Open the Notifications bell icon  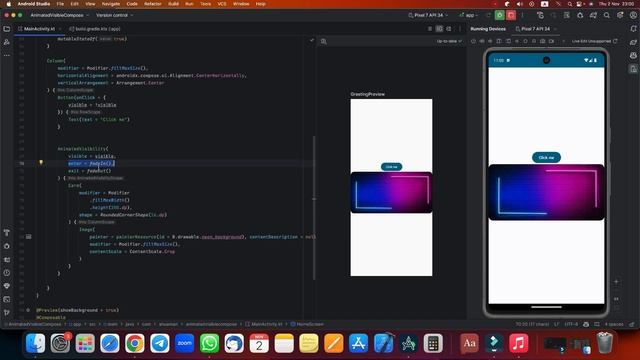pyautogui.click(x=633, y=29)
